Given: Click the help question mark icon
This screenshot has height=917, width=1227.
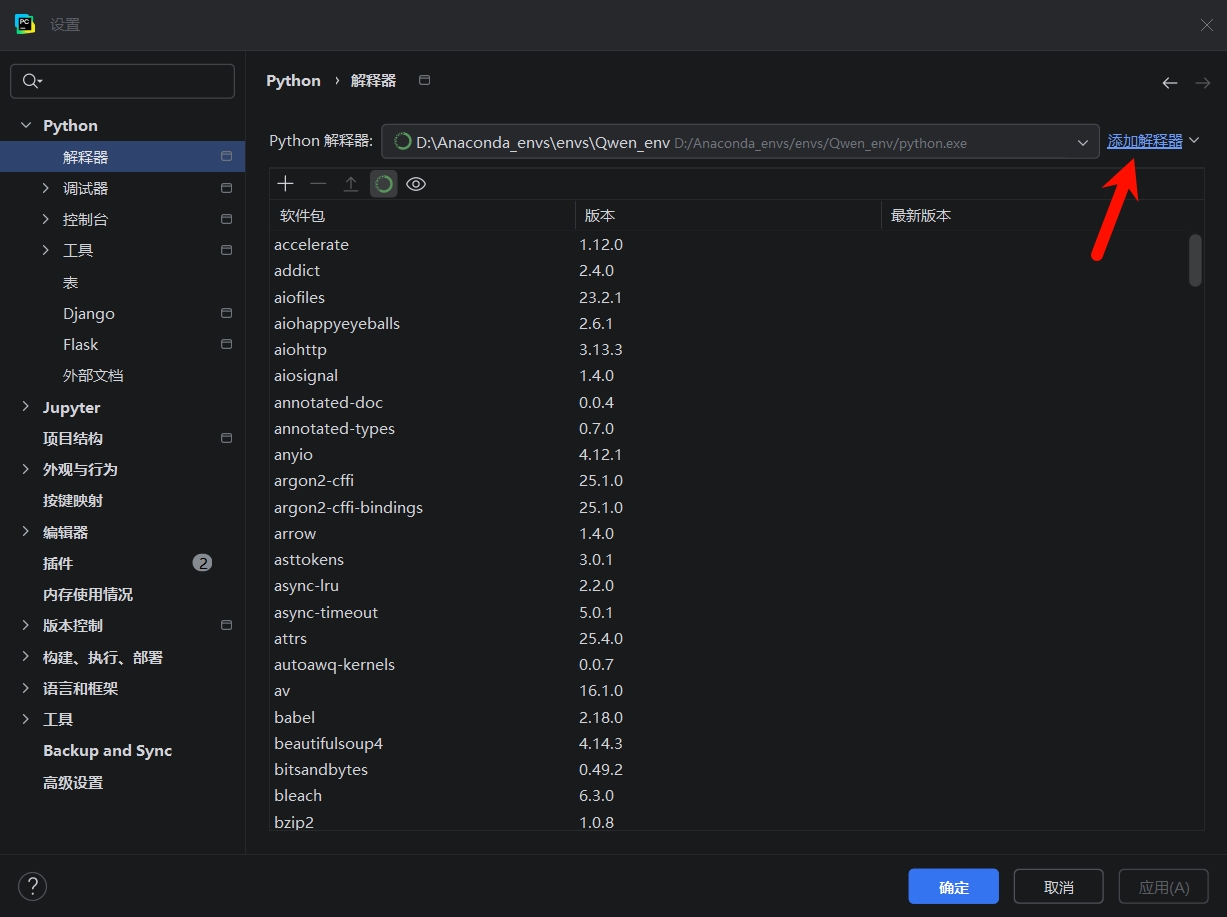Looking at the screenshot, I should tap(33, 886).
